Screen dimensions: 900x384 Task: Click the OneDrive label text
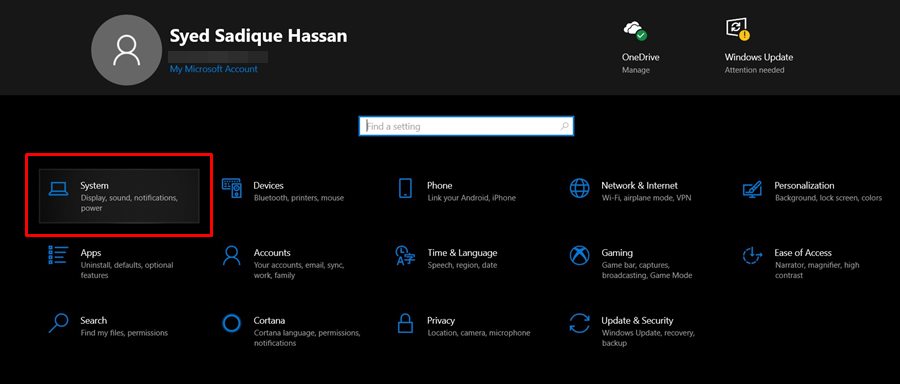click(x=641, y=57)
